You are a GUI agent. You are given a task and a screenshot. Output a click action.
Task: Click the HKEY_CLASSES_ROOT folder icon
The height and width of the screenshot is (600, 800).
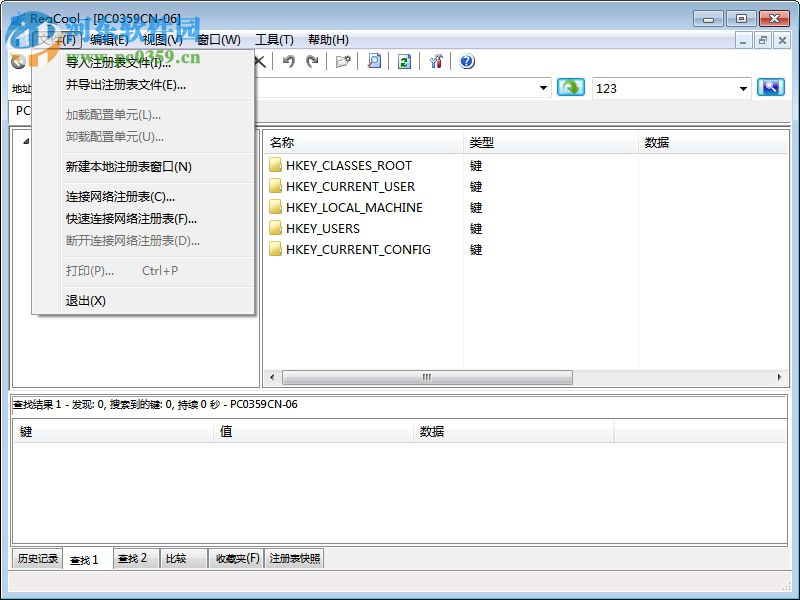click(277, 165)
